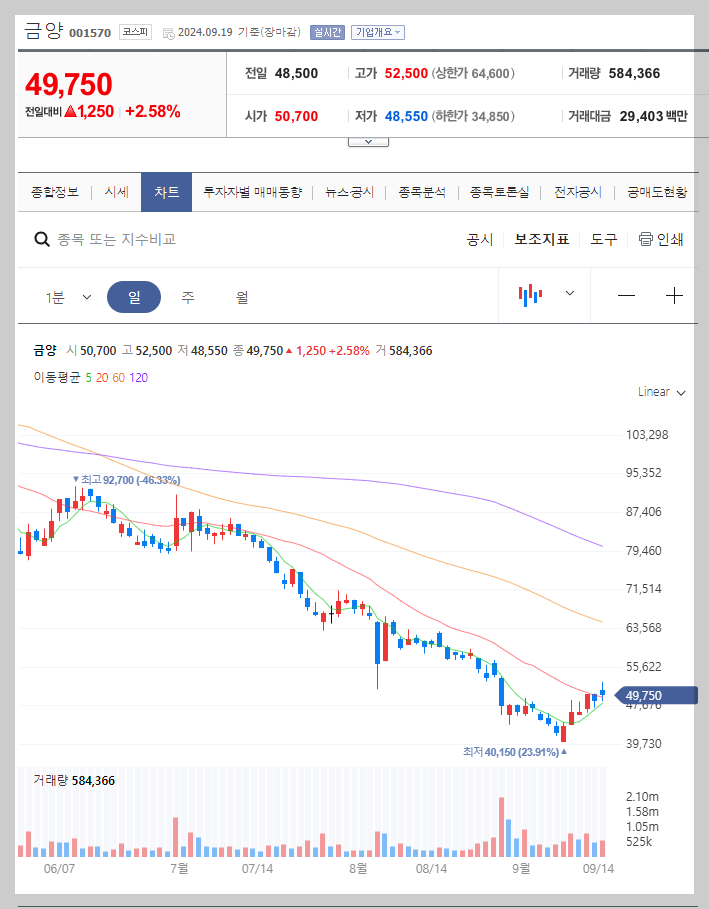The height and width of the screenshot is (909, 709).
Task: Zoom out of the chart with the minus icon
Action: click(628, 295)
